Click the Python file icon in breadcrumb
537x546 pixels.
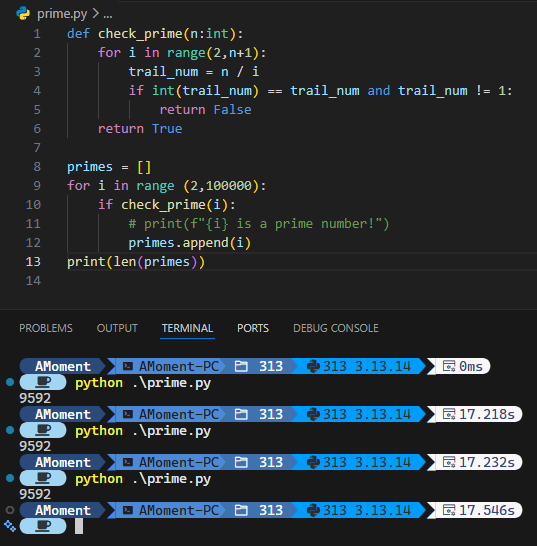pyautogui.click(x=23, y=14)
